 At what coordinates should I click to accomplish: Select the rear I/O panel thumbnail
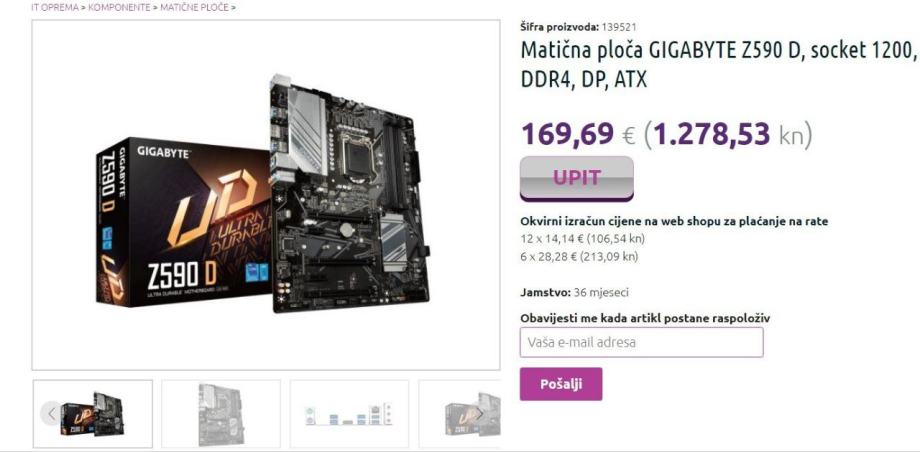pyautogui.click(x=350, y=414)
